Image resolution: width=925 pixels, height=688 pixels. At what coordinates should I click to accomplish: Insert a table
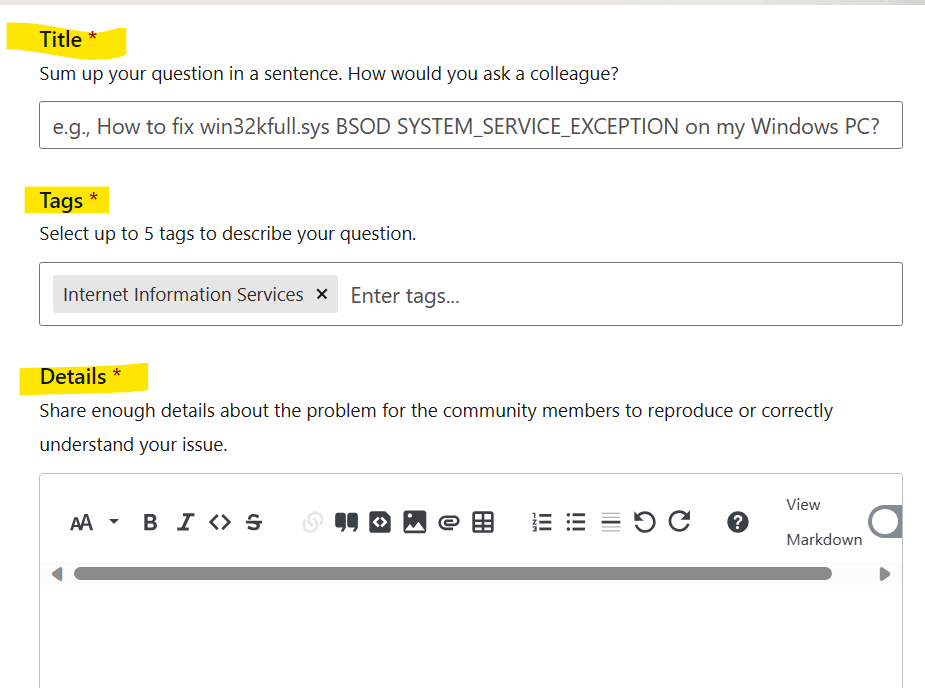point(483,522)
